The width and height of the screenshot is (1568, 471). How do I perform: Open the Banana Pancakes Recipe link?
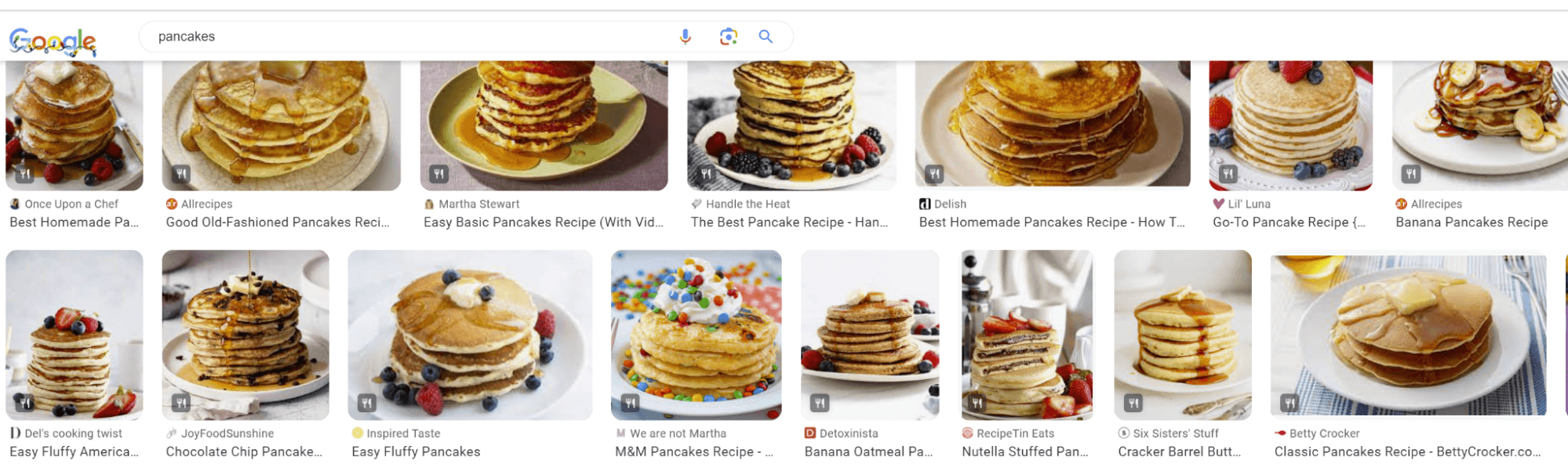pos(1473,222)
